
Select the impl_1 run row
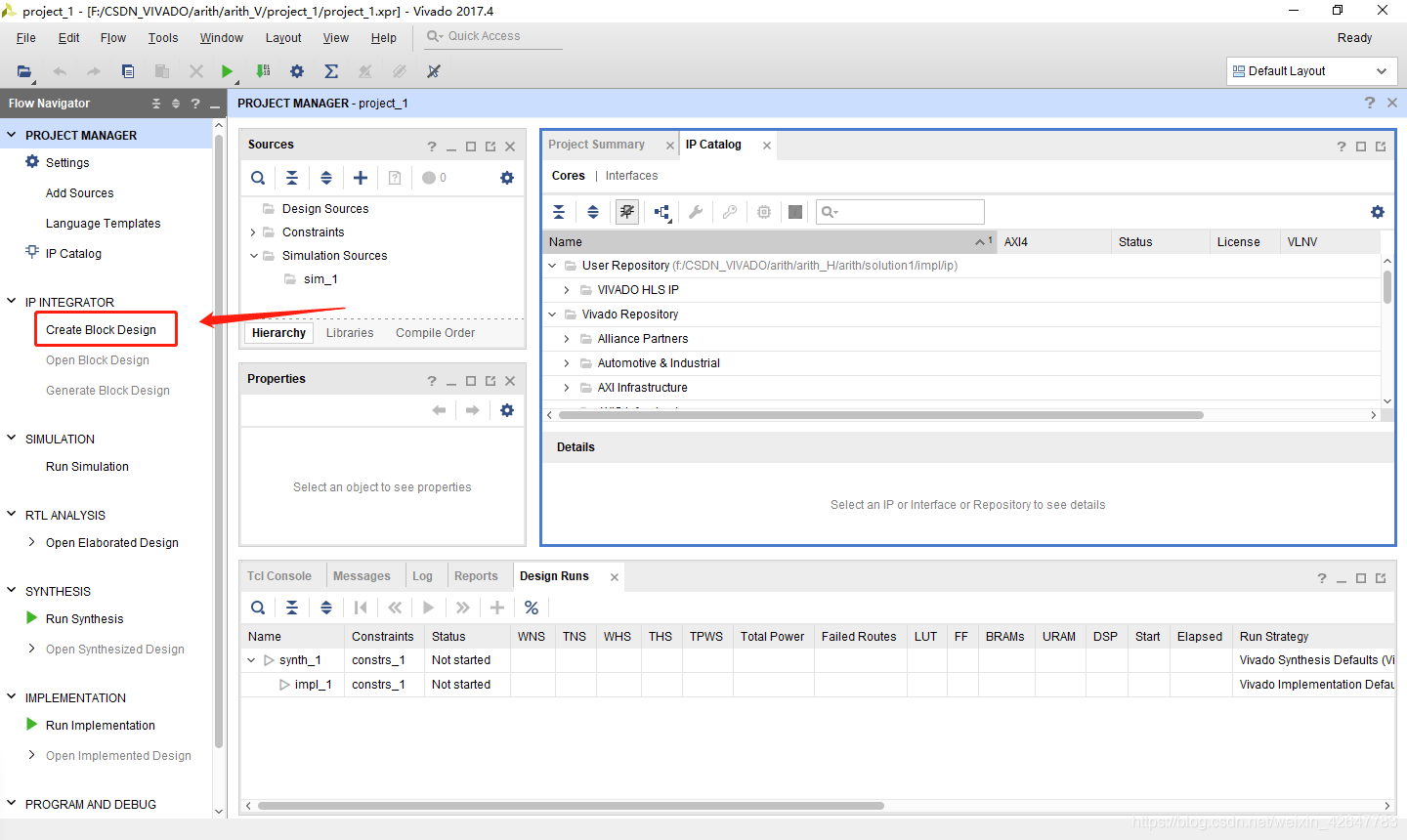point(313,685)
